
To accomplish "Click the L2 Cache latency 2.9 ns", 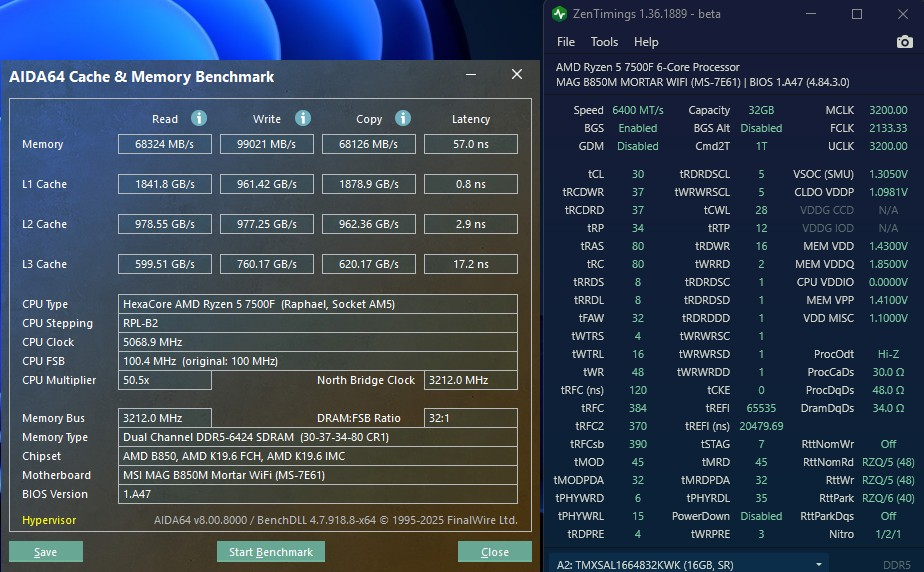I will tap(471, 224).
